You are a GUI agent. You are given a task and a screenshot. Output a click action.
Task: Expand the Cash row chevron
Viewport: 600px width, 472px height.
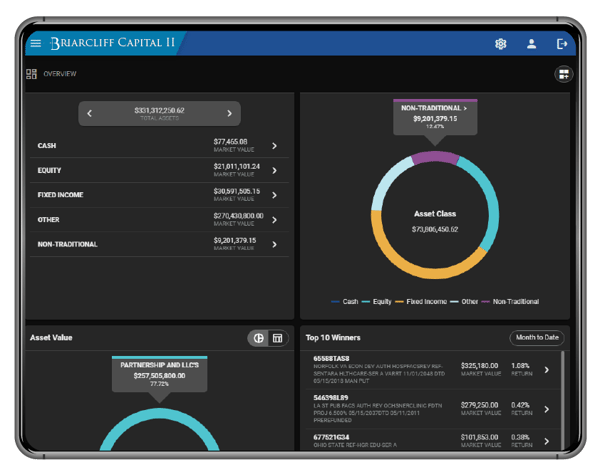click(x=274, y=146)
